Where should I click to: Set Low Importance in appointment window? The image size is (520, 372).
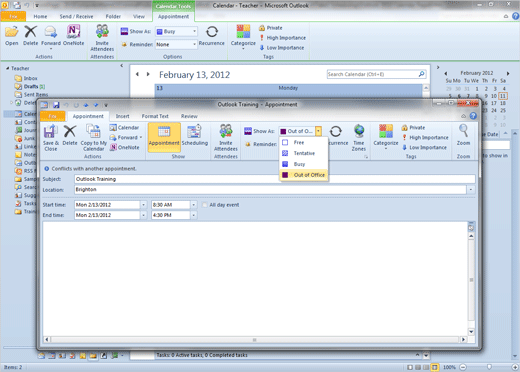point(424,147)
